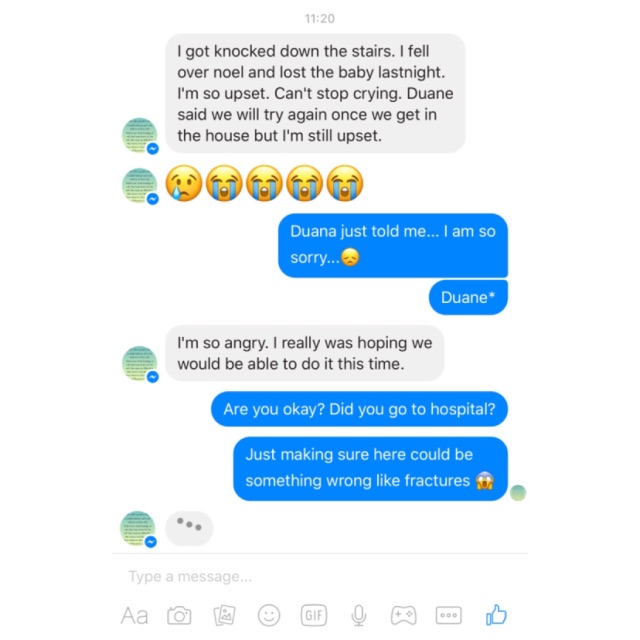Open the camera to take a photo
The width and height of the screenshot is (640, 640).
[x=179, y=616]
